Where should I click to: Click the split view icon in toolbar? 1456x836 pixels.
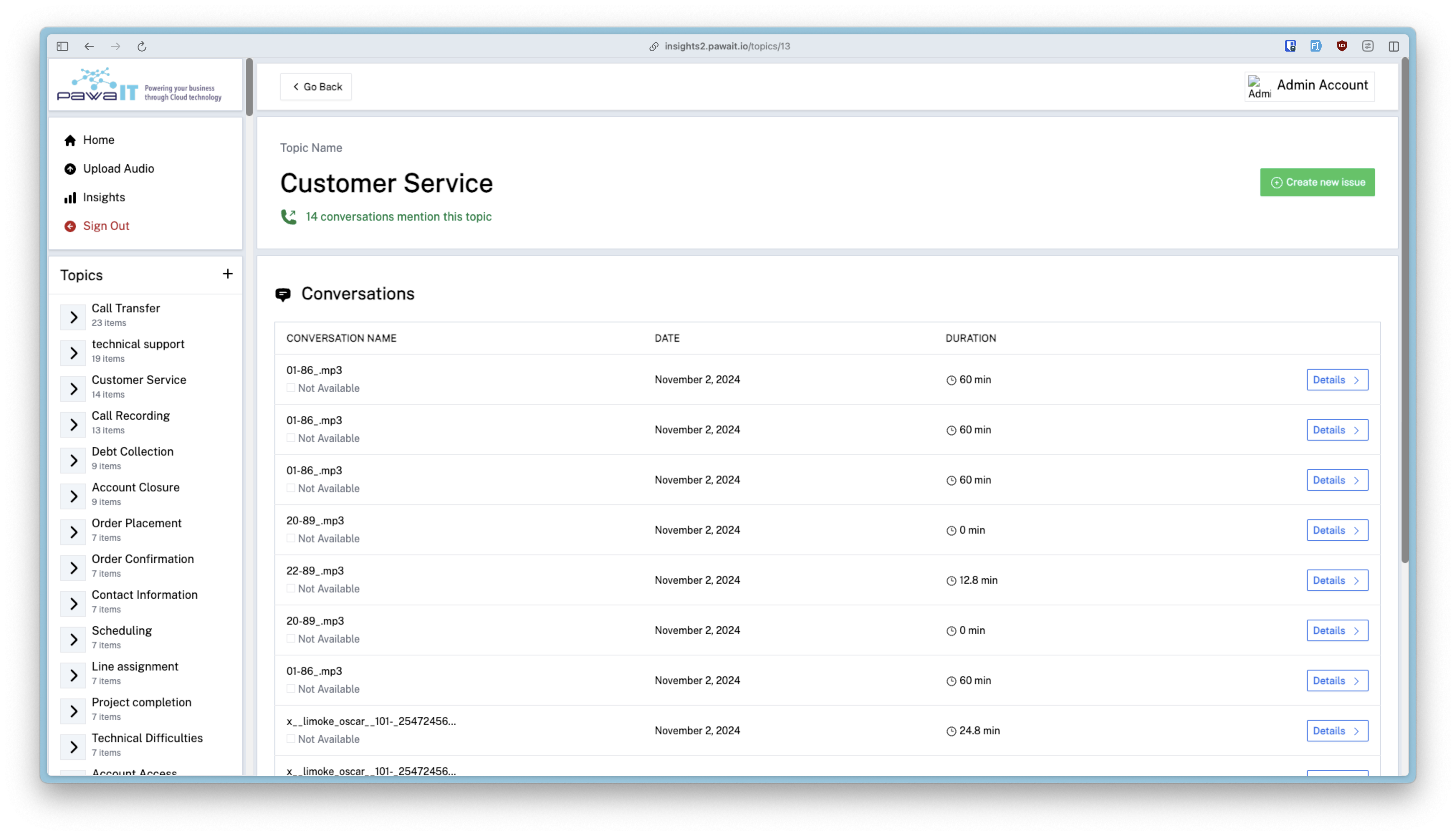pos(1393,47)
